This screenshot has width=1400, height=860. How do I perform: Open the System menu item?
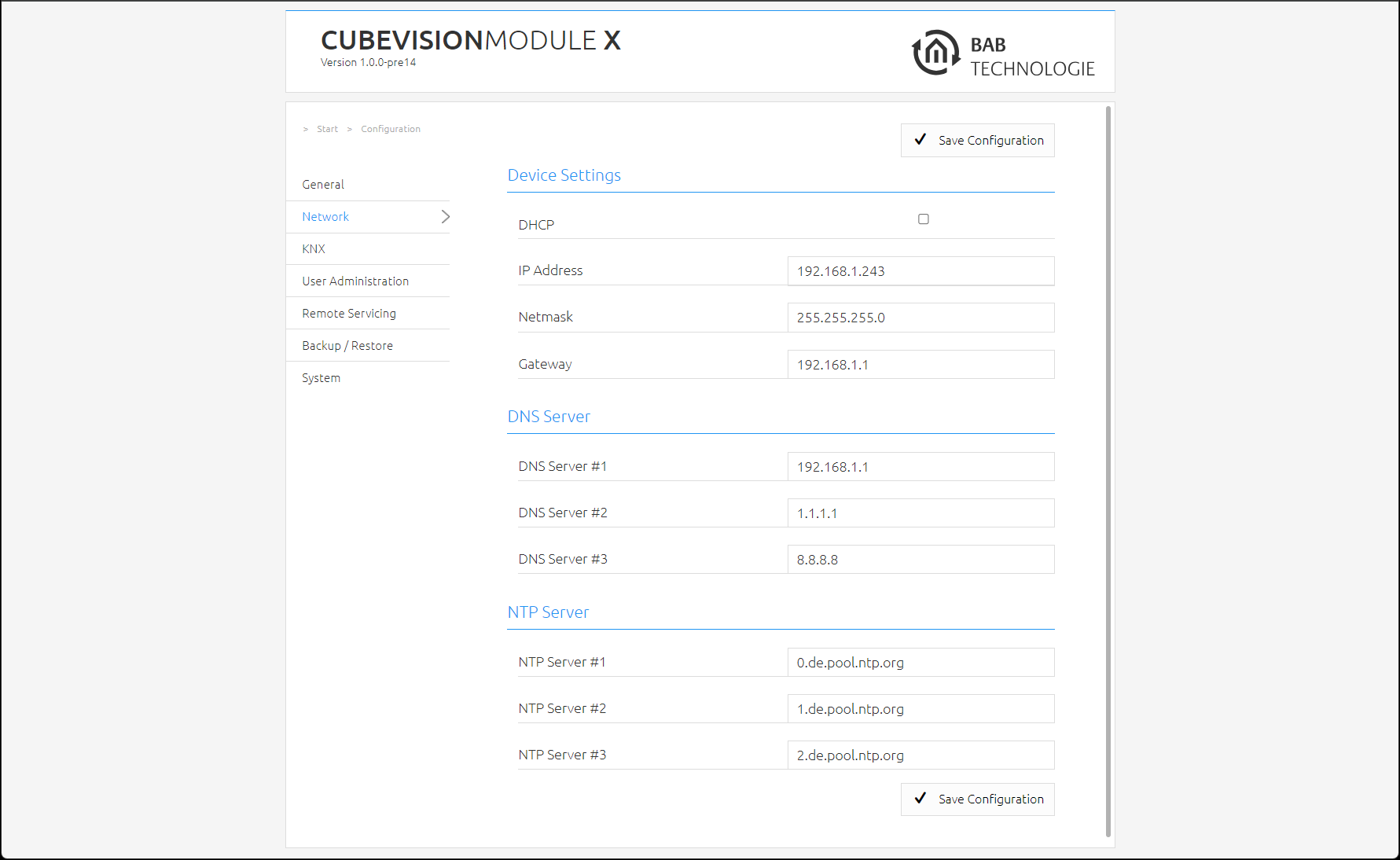click(x=322, y=378)
